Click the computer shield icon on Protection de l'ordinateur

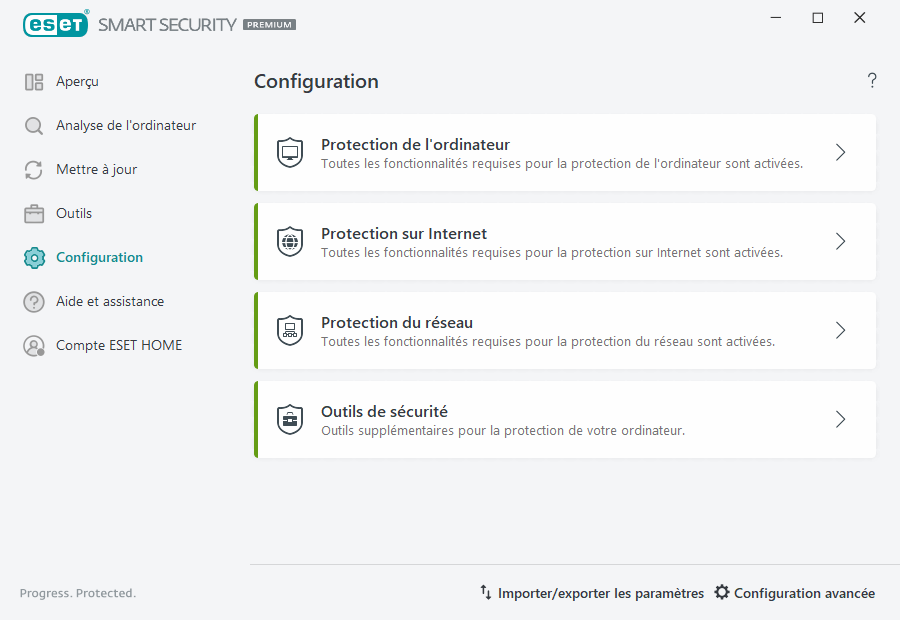click(x=290, y=152)
